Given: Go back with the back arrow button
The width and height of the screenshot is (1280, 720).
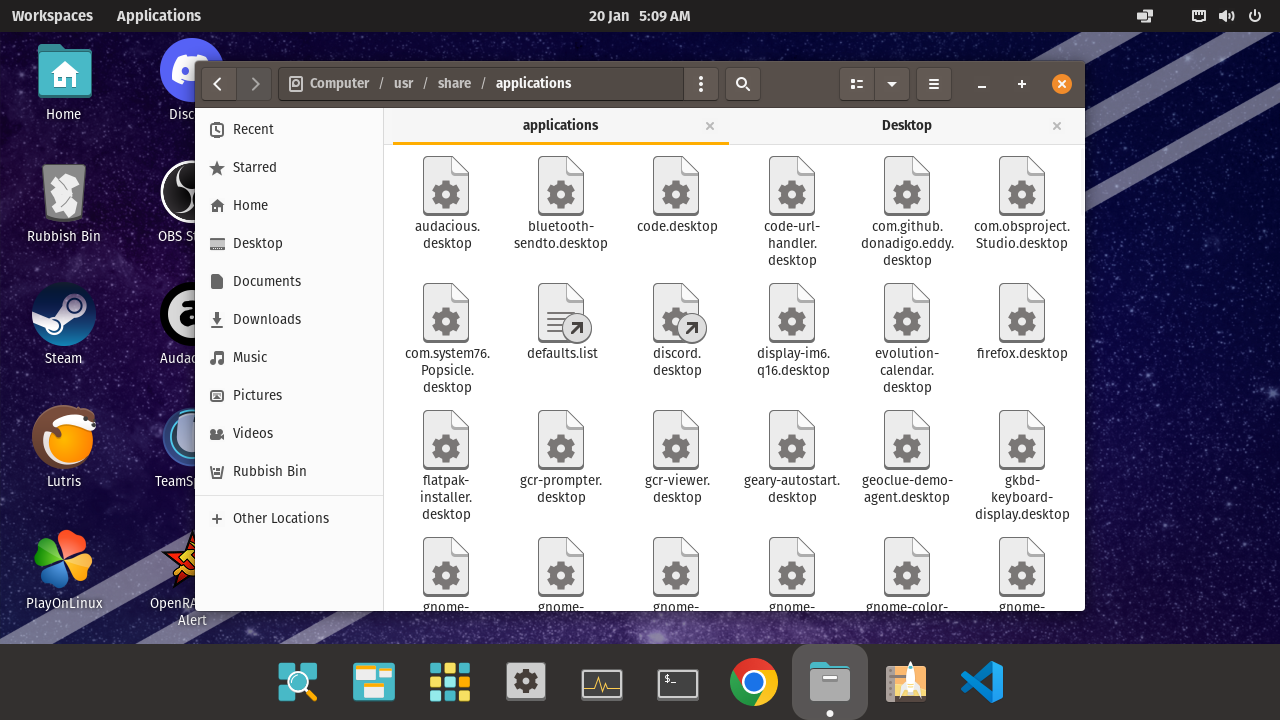Looking at the screenshot, I should coord(218,84).
